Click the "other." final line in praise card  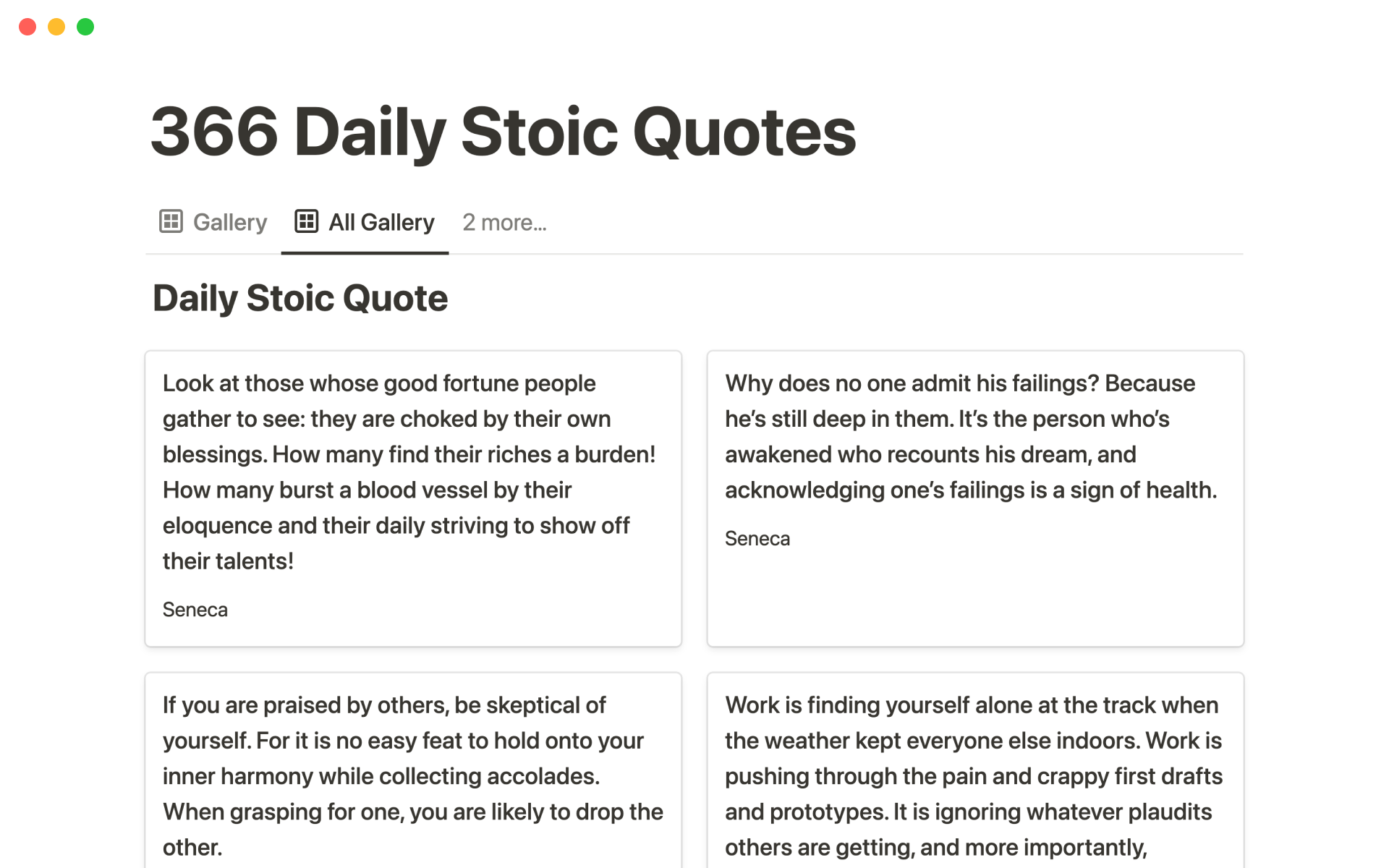(x=192, y=848)
